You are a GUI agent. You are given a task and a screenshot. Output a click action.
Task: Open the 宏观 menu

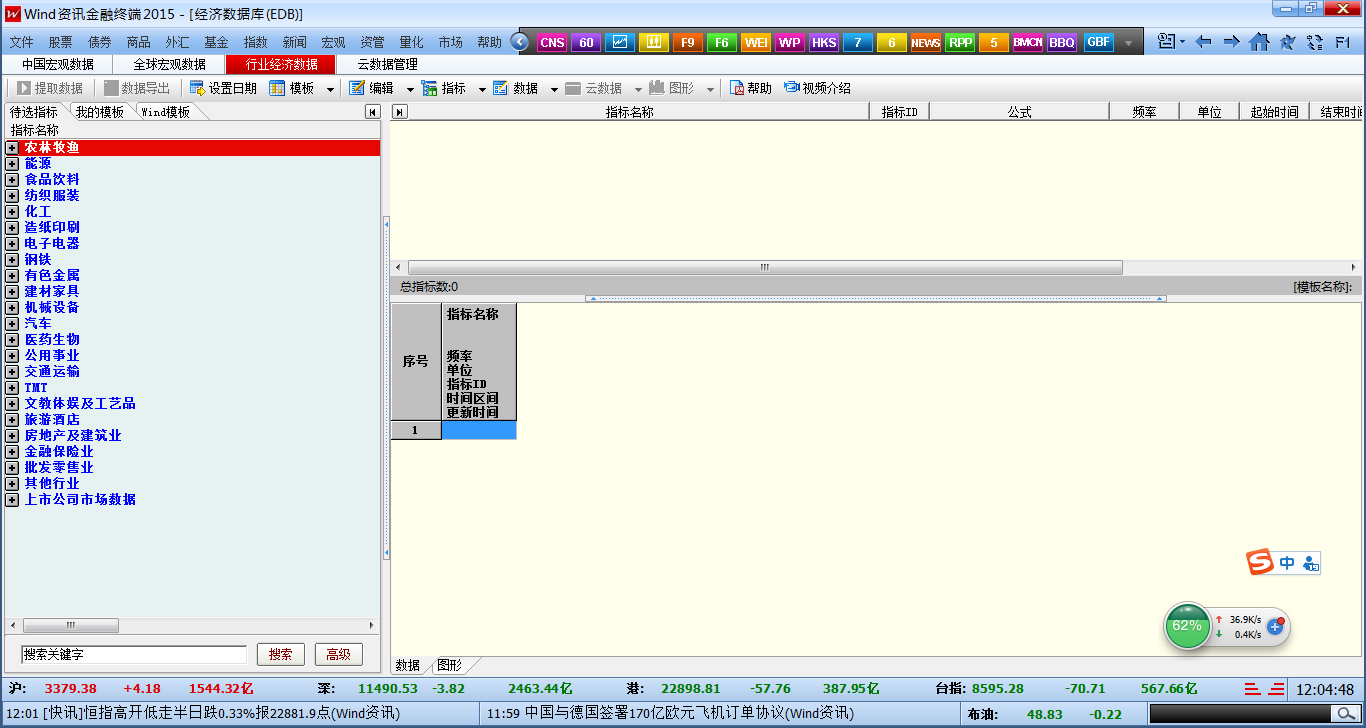click(x=333, y=43)
